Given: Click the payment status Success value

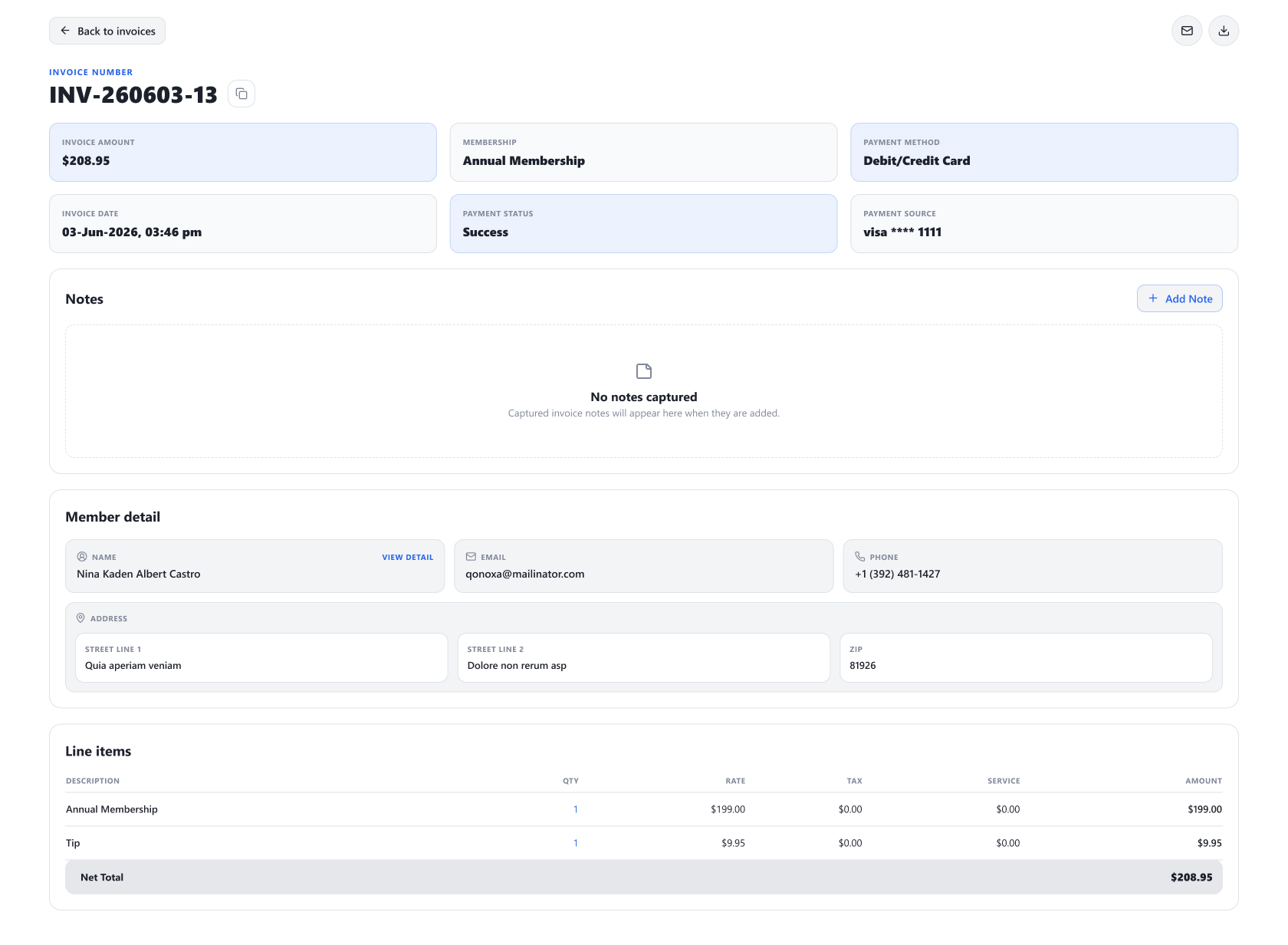Looking at the screenshot, I should [485, 232].
